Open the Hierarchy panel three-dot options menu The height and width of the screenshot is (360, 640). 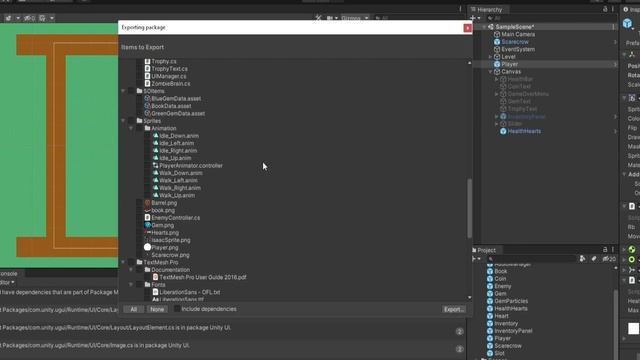pos(613,9)
